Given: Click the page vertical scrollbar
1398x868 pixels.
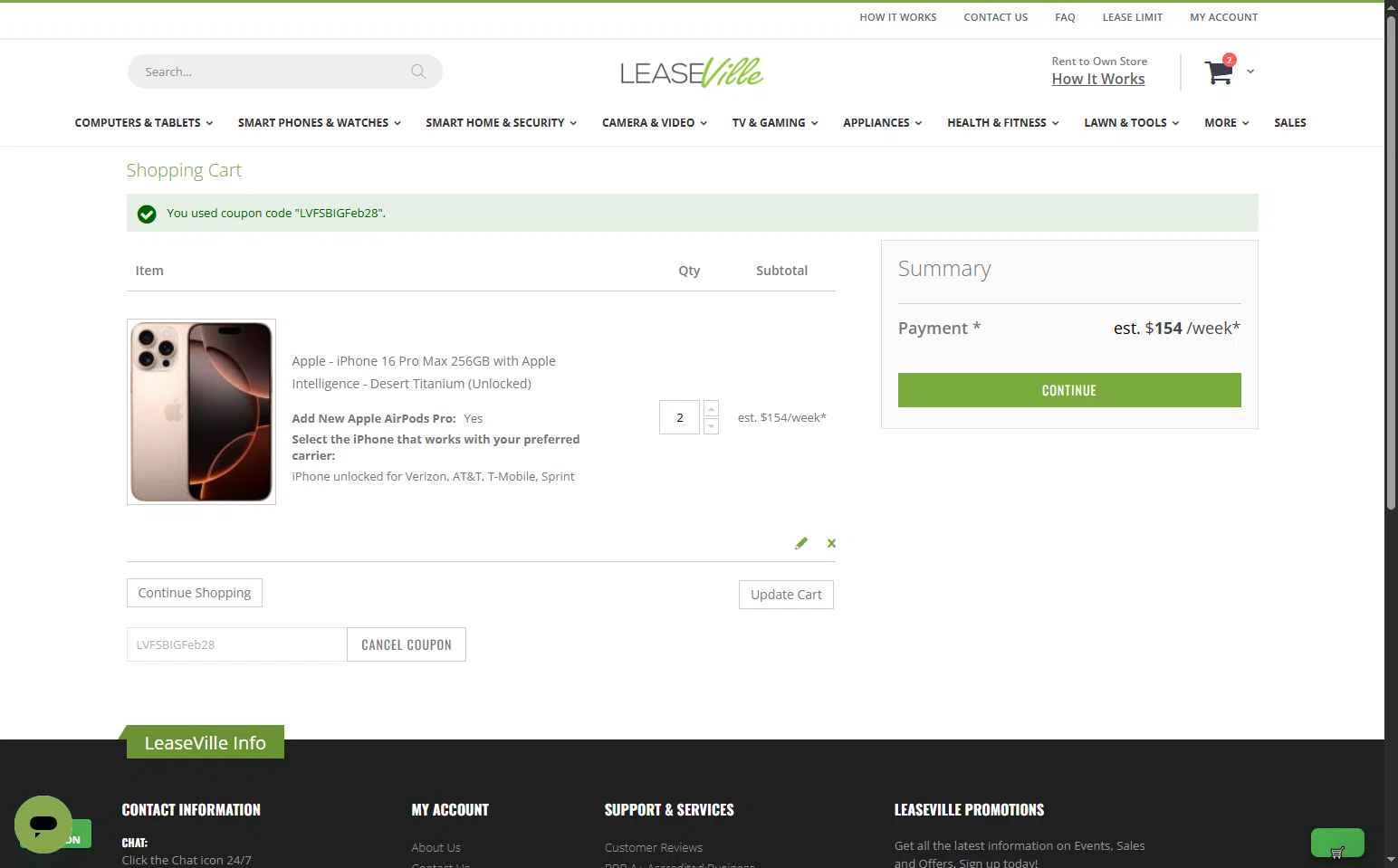Looking at the screenshot, I should (x=1391, y=262).
